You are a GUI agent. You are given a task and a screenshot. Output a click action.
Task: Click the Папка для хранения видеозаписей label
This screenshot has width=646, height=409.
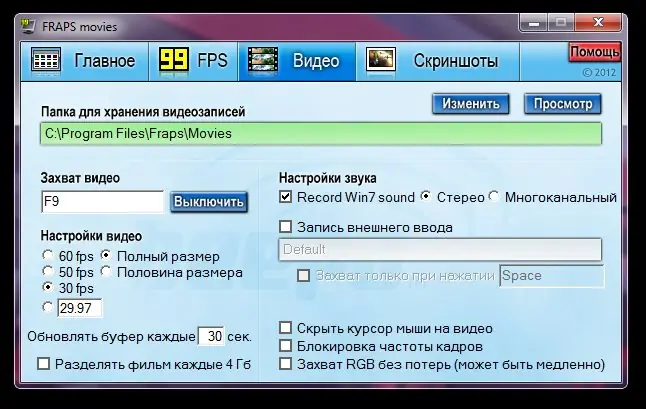[143, 112]
